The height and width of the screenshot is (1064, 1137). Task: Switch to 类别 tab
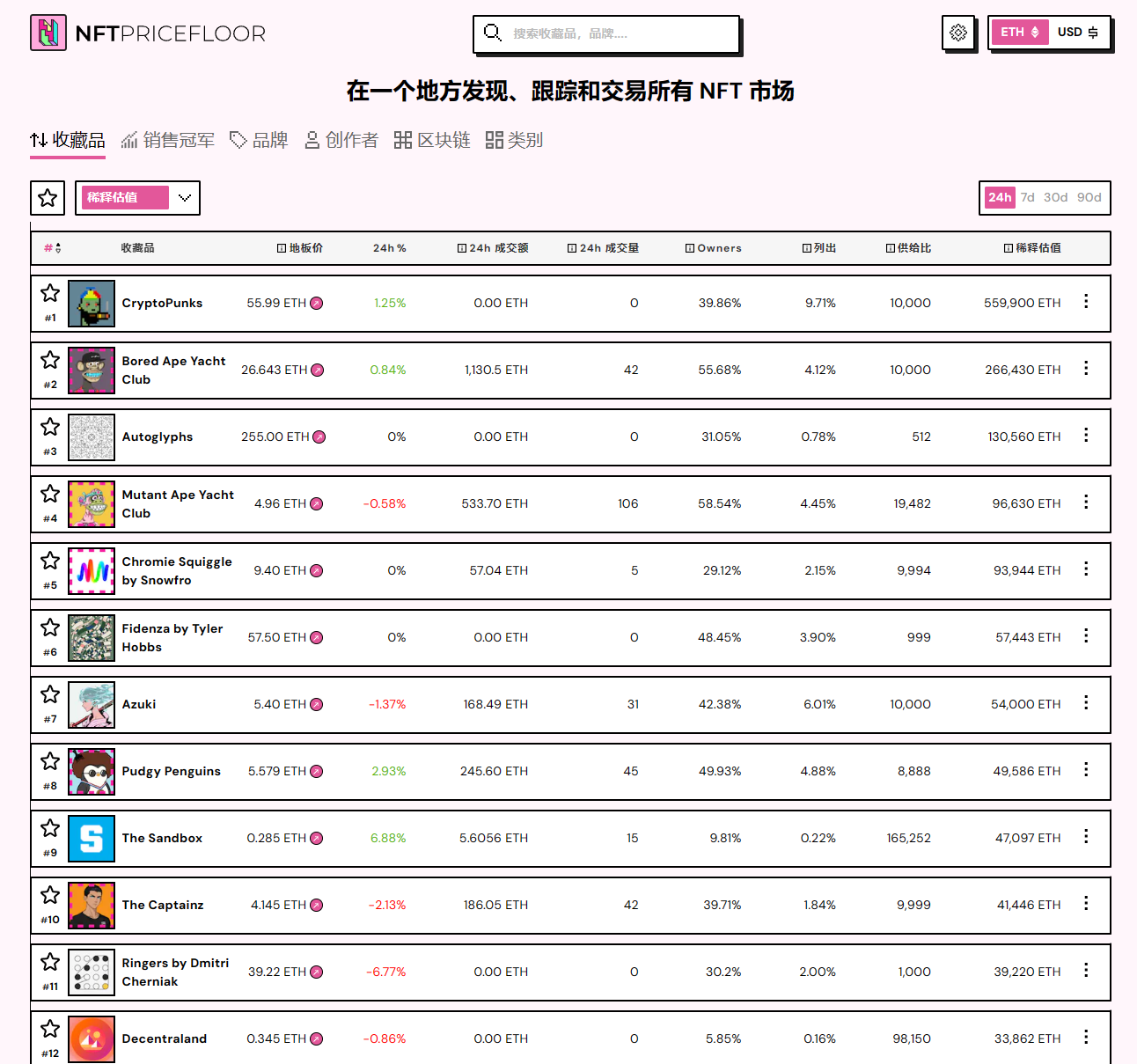(x=514, y=140)
